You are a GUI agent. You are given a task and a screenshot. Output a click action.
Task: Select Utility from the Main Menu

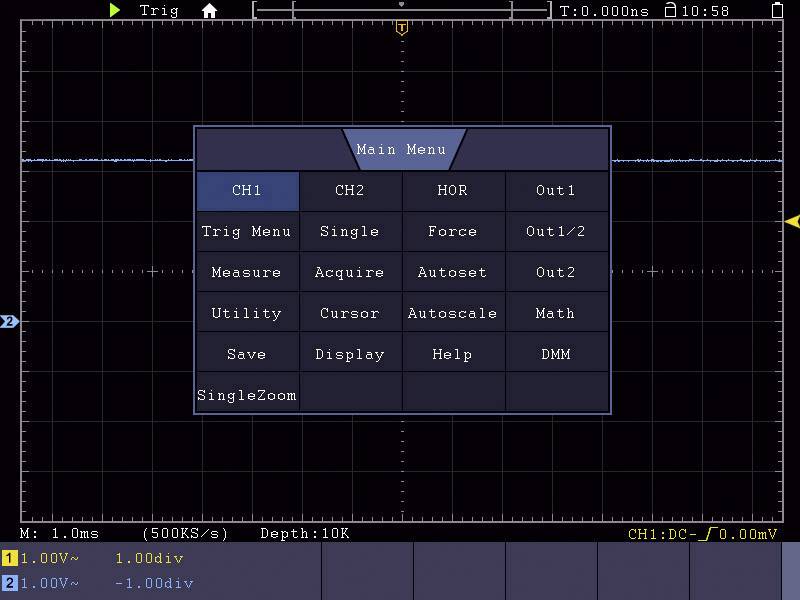coord(247,312)
